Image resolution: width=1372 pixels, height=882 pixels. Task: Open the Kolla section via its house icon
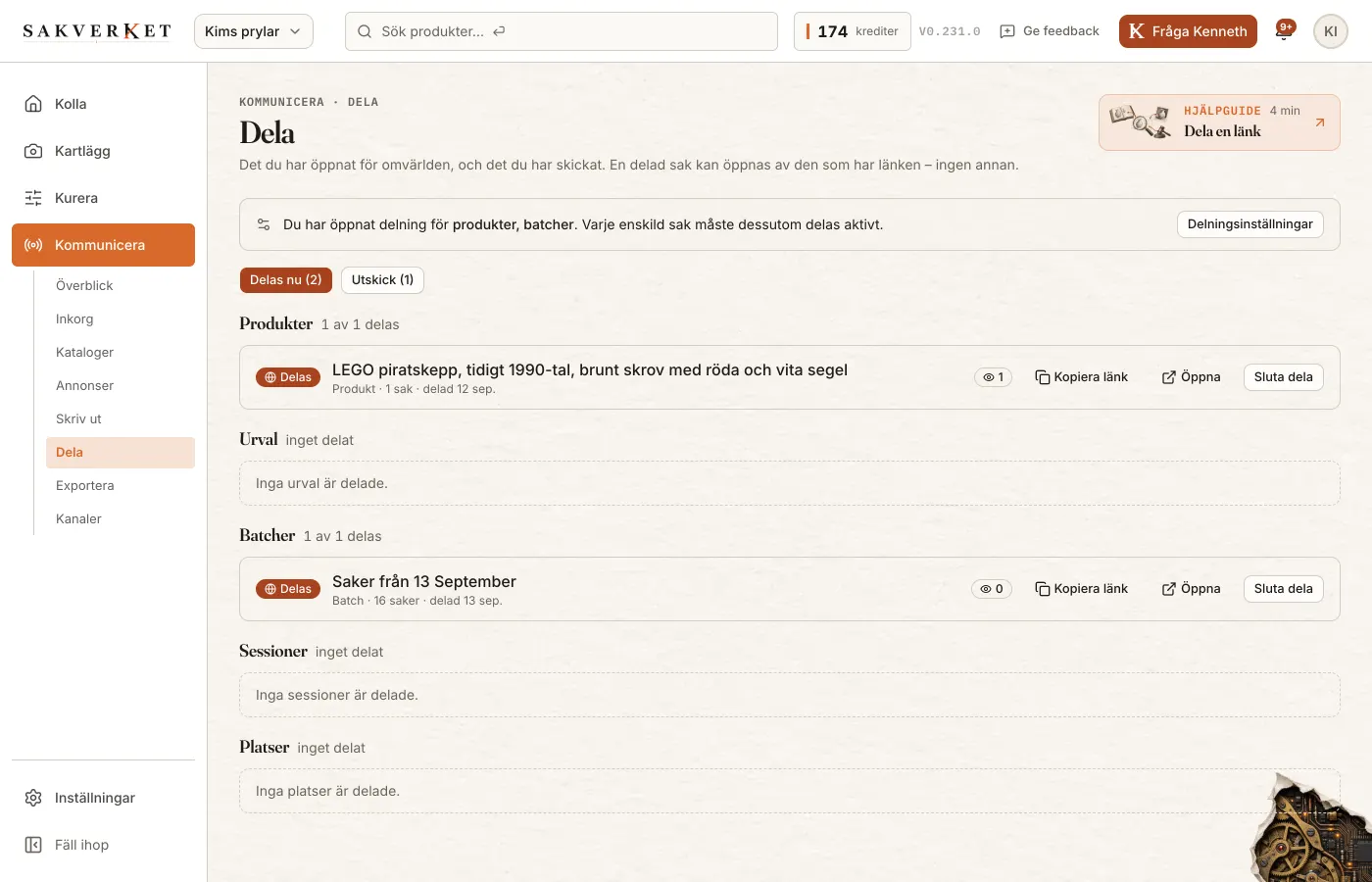point(33,104)
